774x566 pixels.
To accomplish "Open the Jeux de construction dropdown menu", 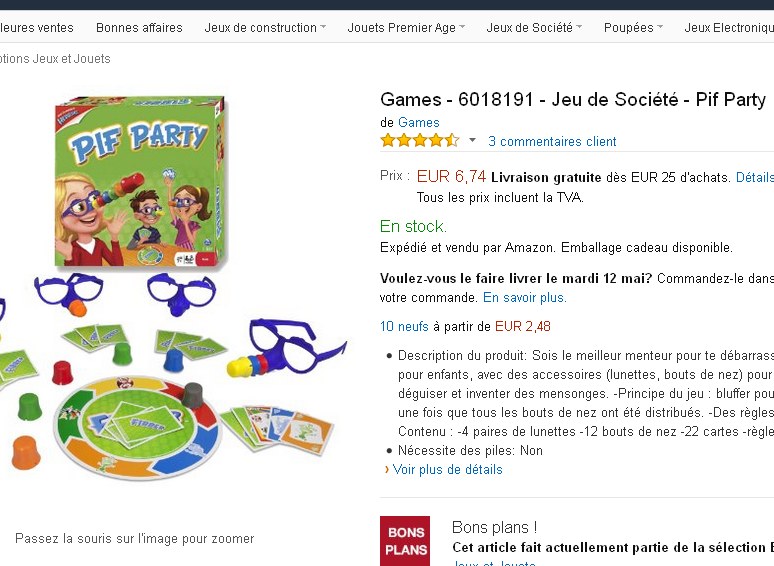I will (x=265, y=28).
